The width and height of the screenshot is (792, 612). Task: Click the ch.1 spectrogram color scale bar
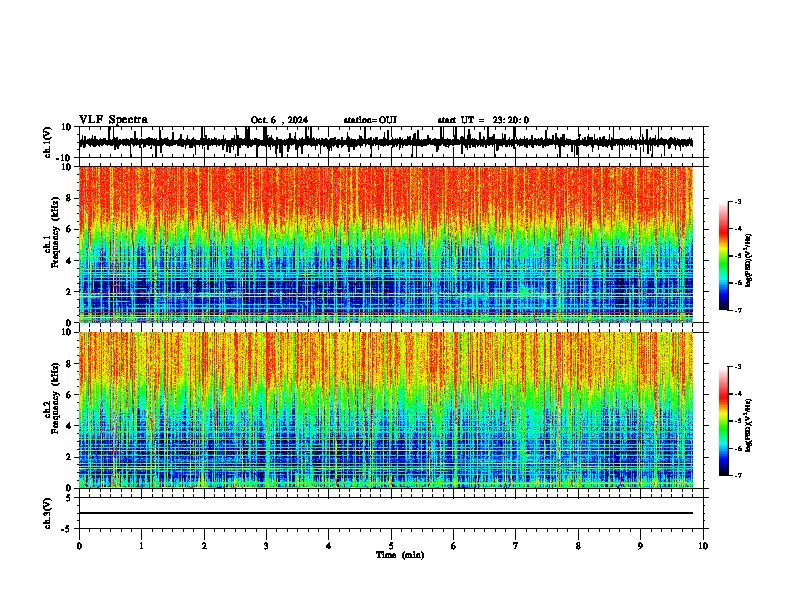(x=724, y=256)
